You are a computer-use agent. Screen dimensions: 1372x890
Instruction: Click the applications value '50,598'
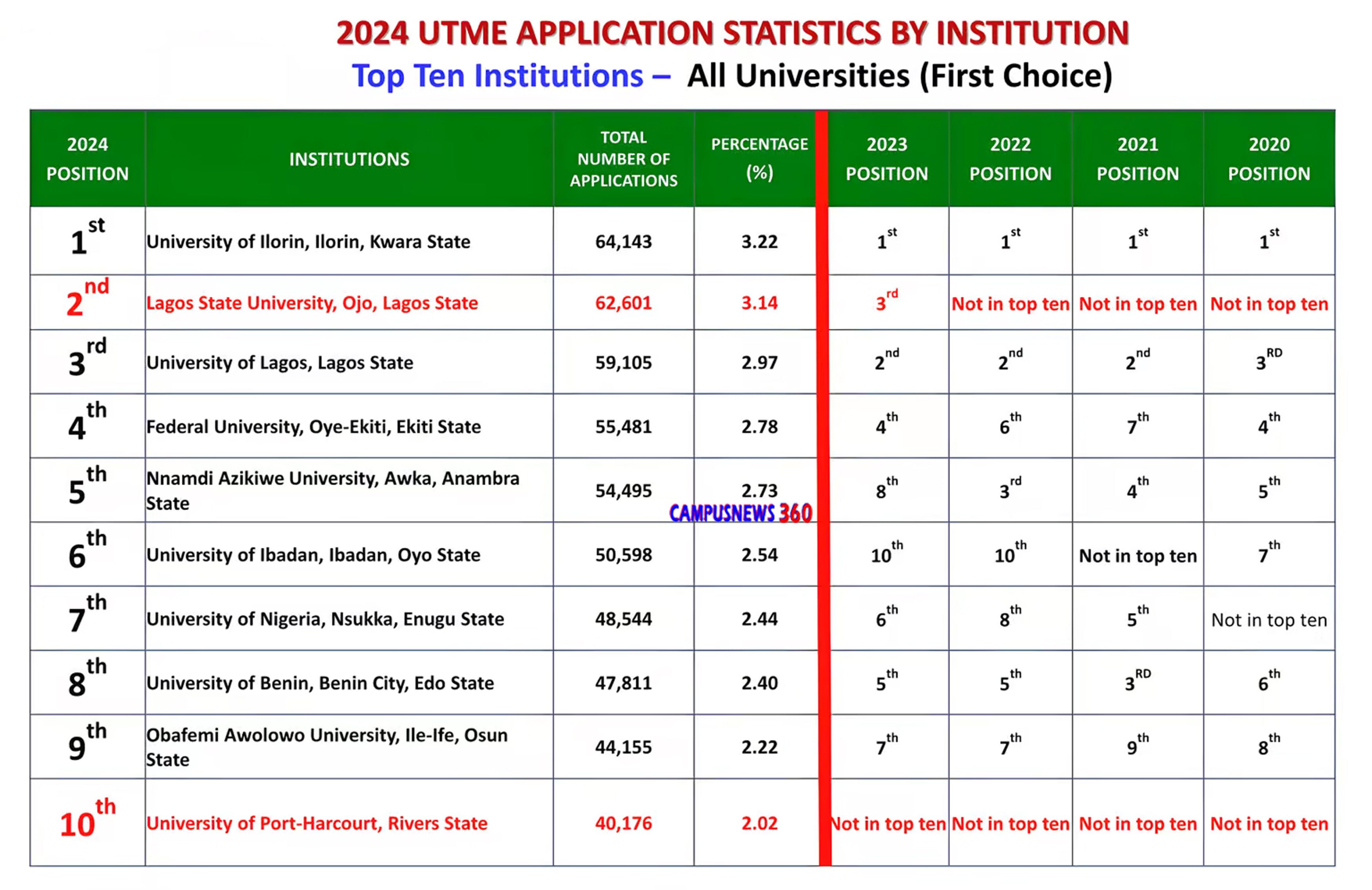coord(624,555)
